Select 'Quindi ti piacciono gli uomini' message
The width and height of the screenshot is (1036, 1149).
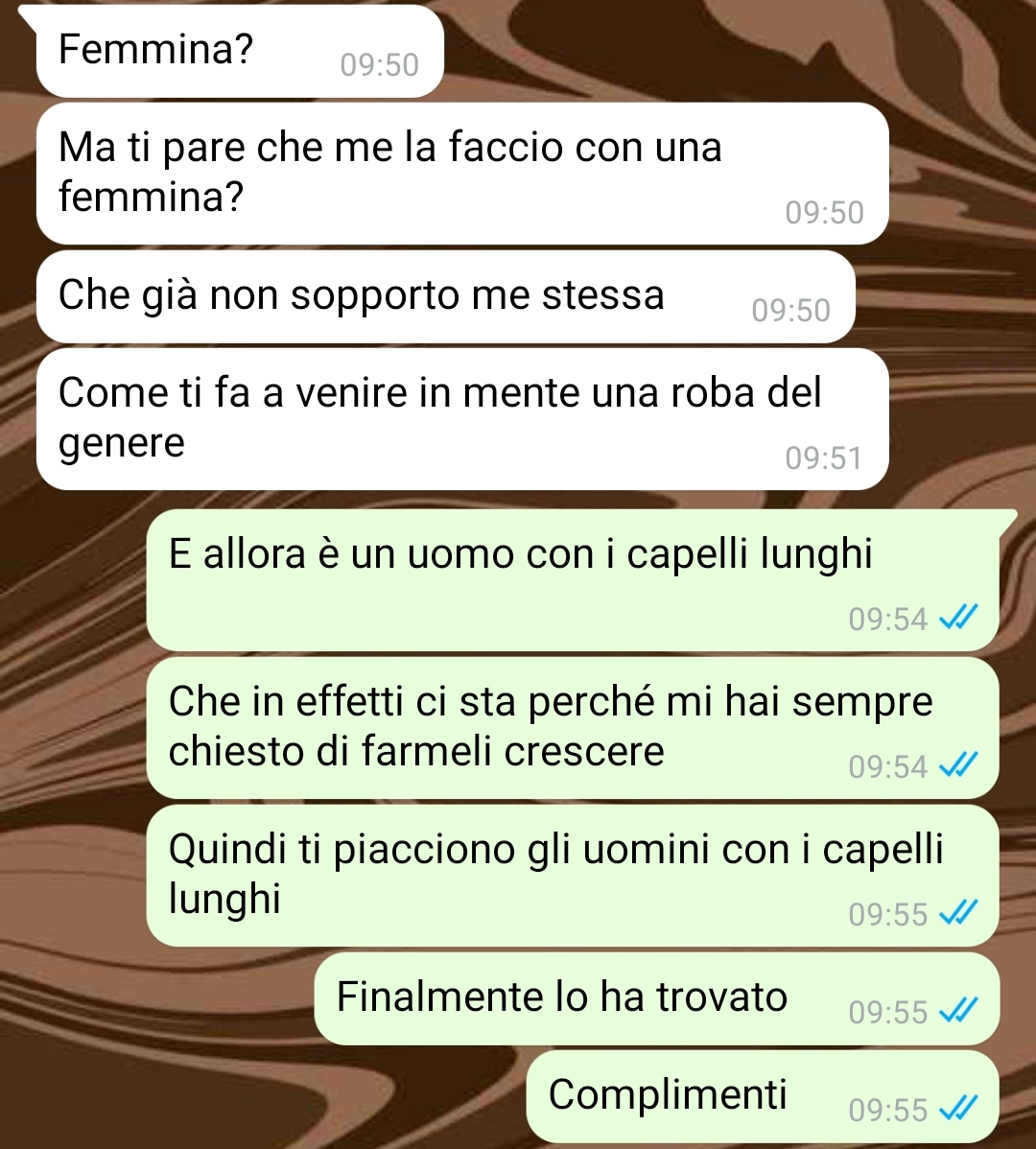(x=573, y=875)
